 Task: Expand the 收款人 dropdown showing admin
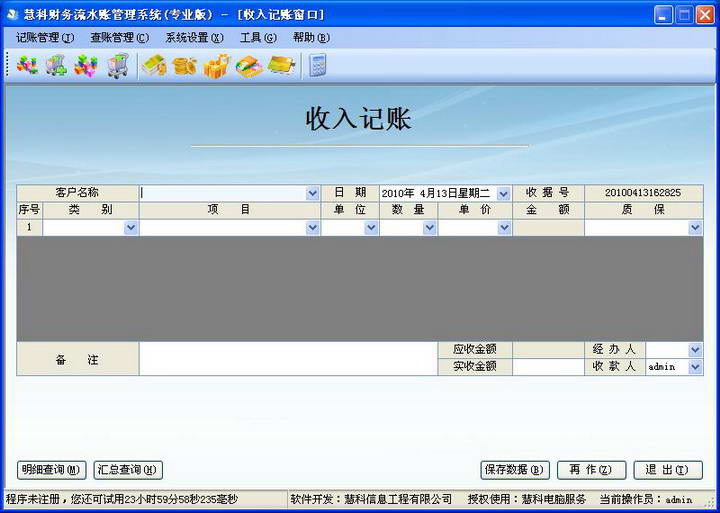click(x=695, y=366)
